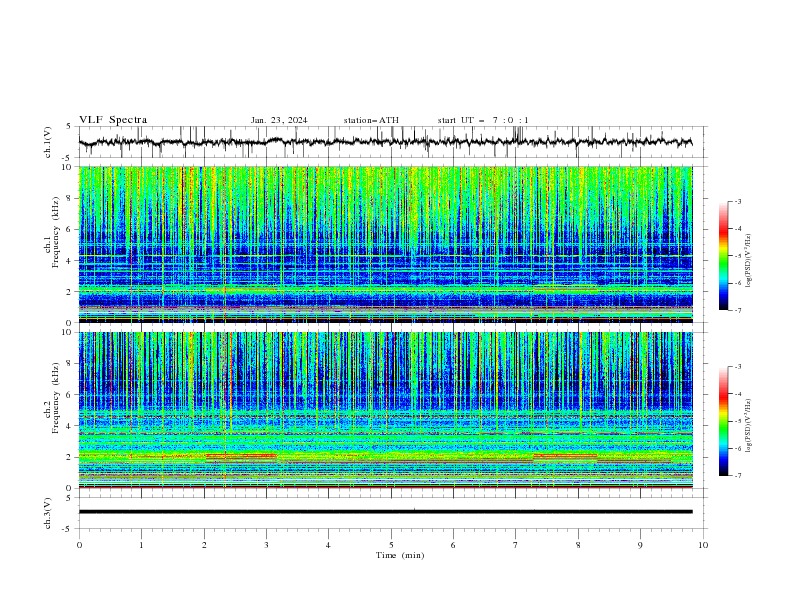This screenshot has width=792, height=612.
Task: Click the "VLF Spectra" title text
Action: (x=113, y=120)
